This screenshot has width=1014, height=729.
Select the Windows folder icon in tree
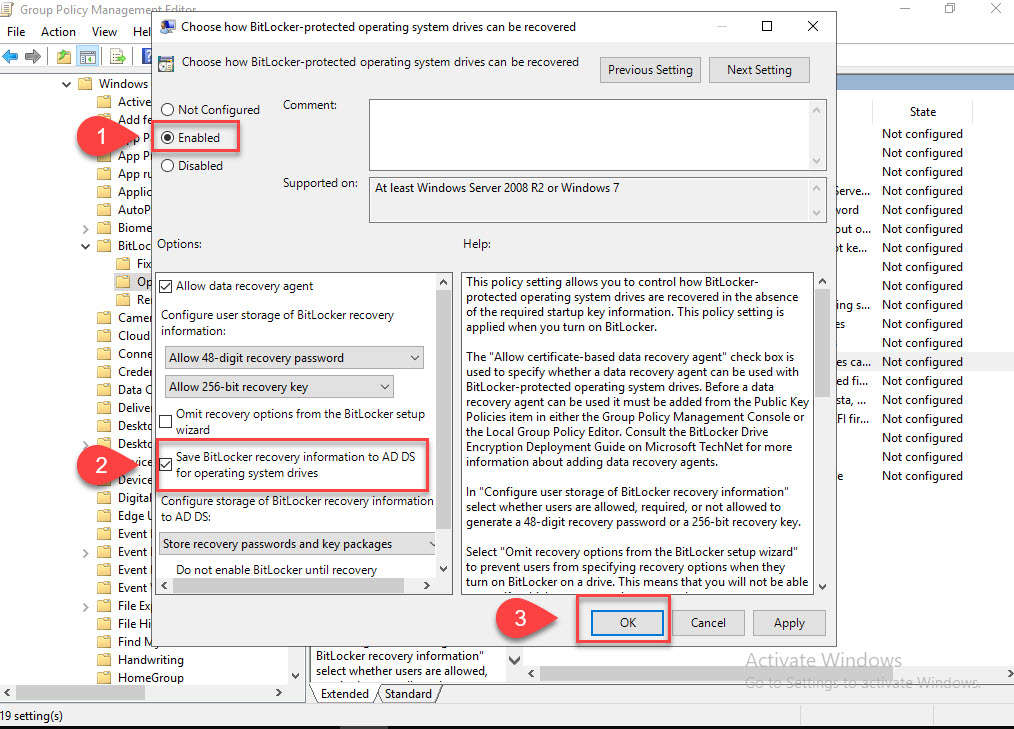85,84
